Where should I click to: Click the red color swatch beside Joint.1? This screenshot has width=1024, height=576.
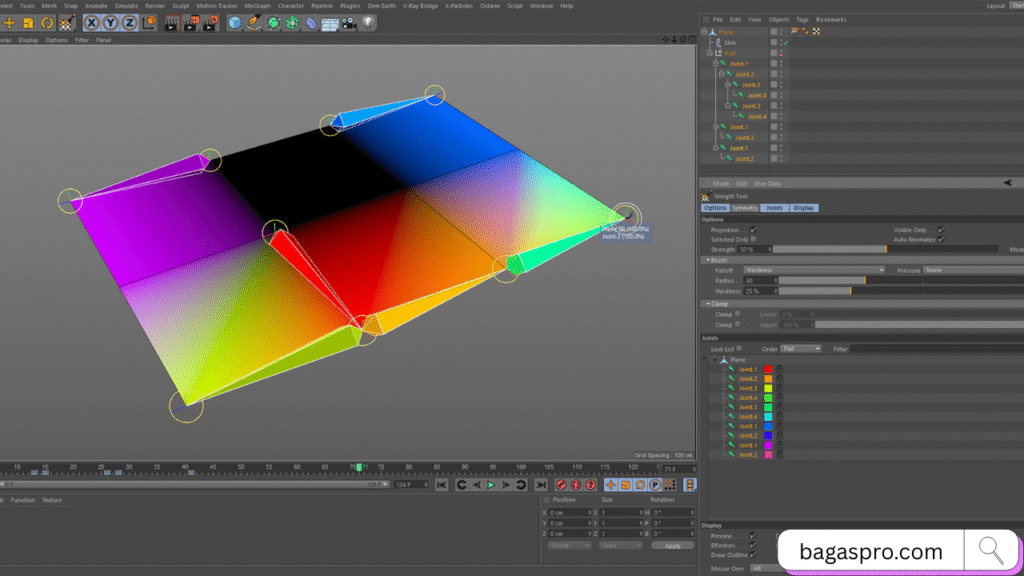pos(768,369)
